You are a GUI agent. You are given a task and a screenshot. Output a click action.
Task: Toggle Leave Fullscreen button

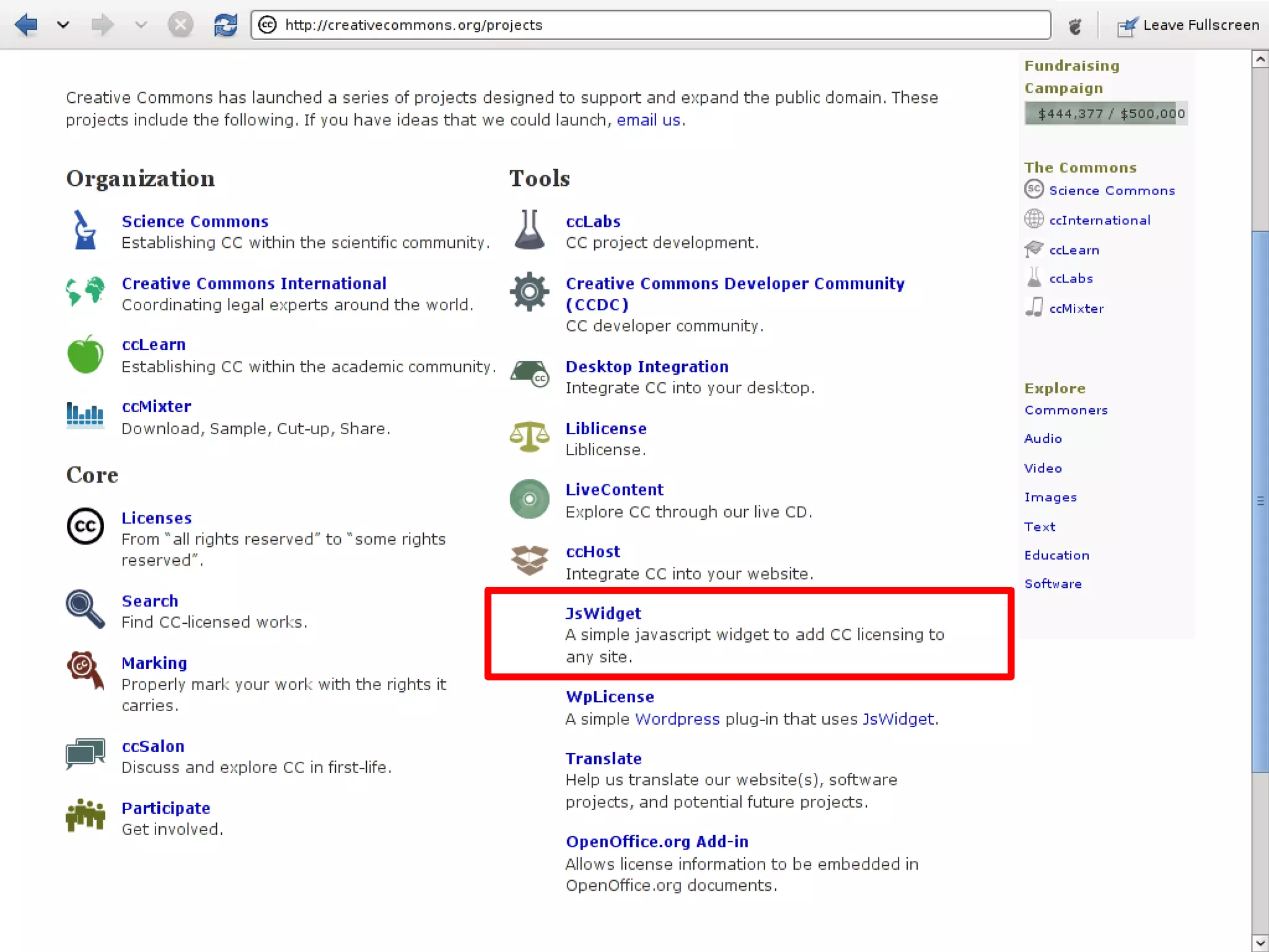[1188, 25]
